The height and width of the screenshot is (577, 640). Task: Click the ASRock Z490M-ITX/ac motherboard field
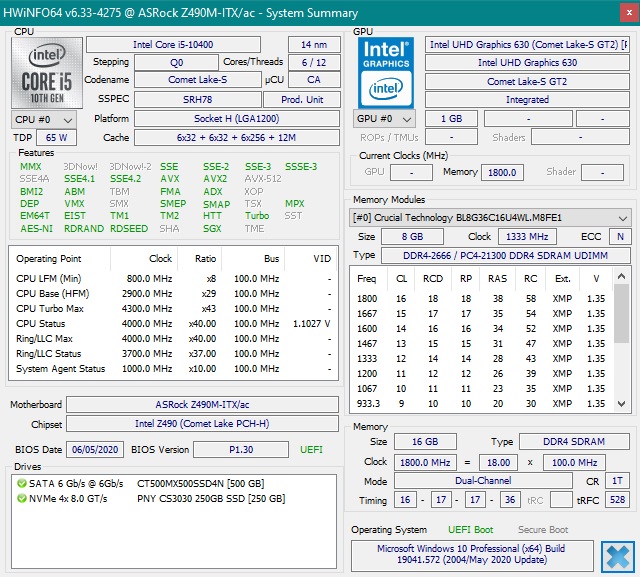203,405
